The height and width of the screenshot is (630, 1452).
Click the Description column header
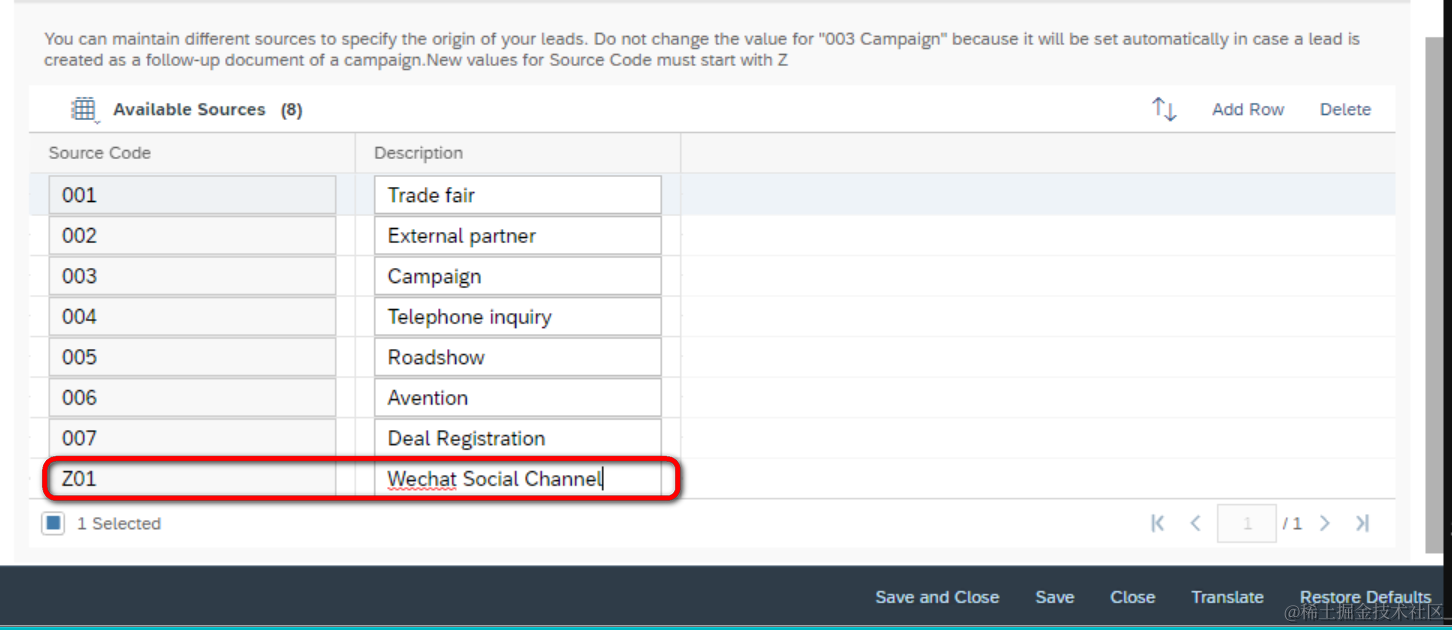(x=518, y=153)
